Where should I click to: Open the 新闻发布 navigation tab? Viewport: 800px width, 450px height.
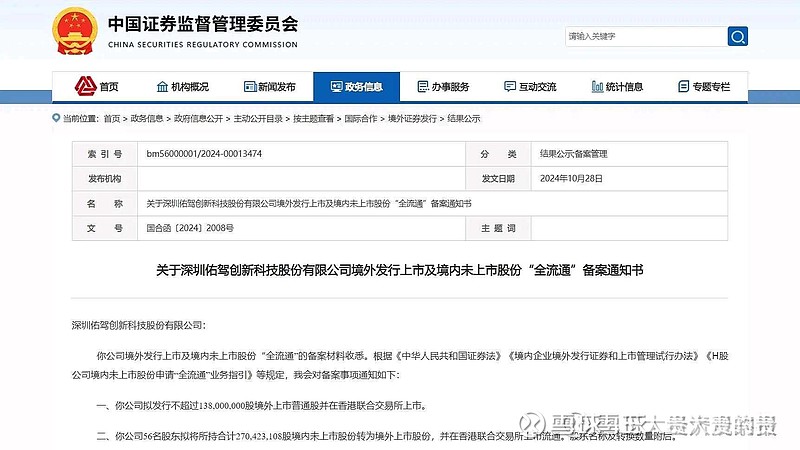(269, 87)
